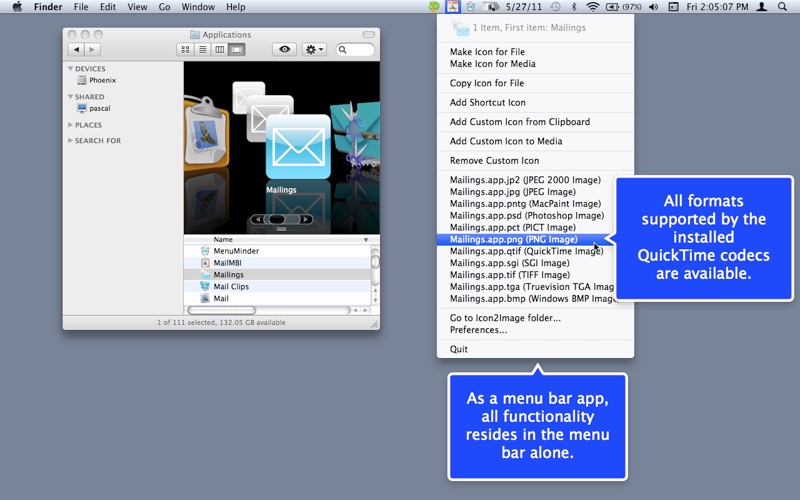Open the View menu
The image size is (800, 500).
click(137, 7)
